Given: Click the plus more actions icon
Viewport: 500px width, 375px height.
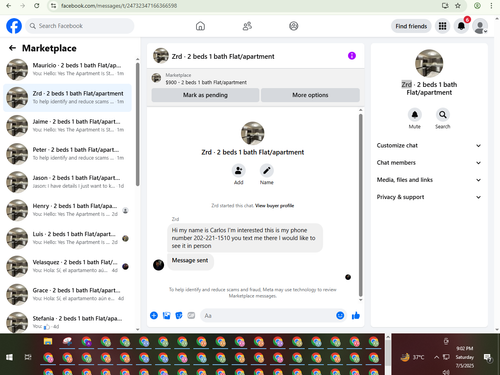Looking at the screenshot, I should [x=154, y=315].
